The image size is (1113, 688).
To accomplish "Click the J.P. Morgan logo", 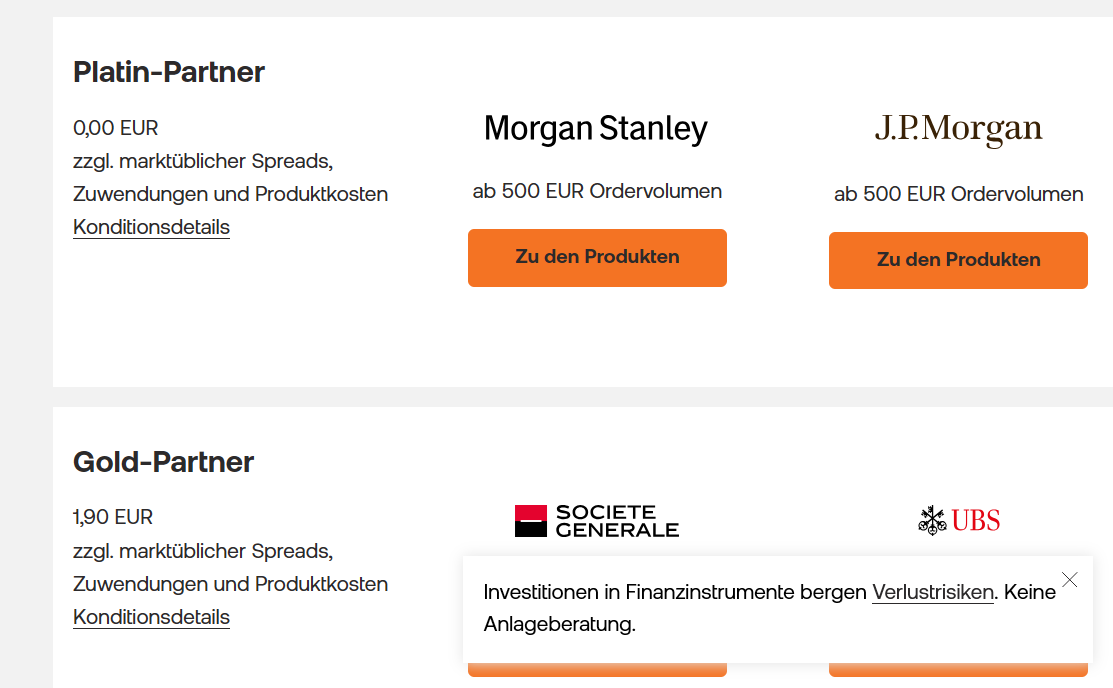I will point(958,130).
